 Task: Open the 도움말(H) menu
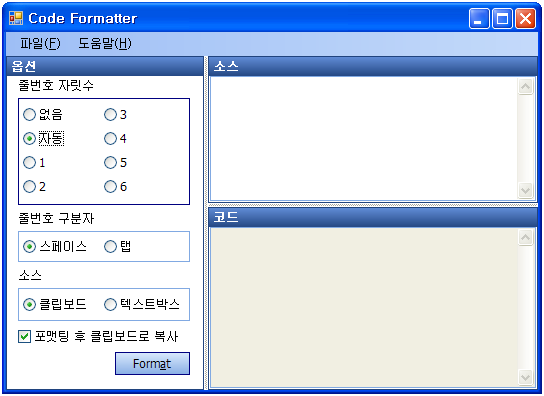tap(105, 43)
